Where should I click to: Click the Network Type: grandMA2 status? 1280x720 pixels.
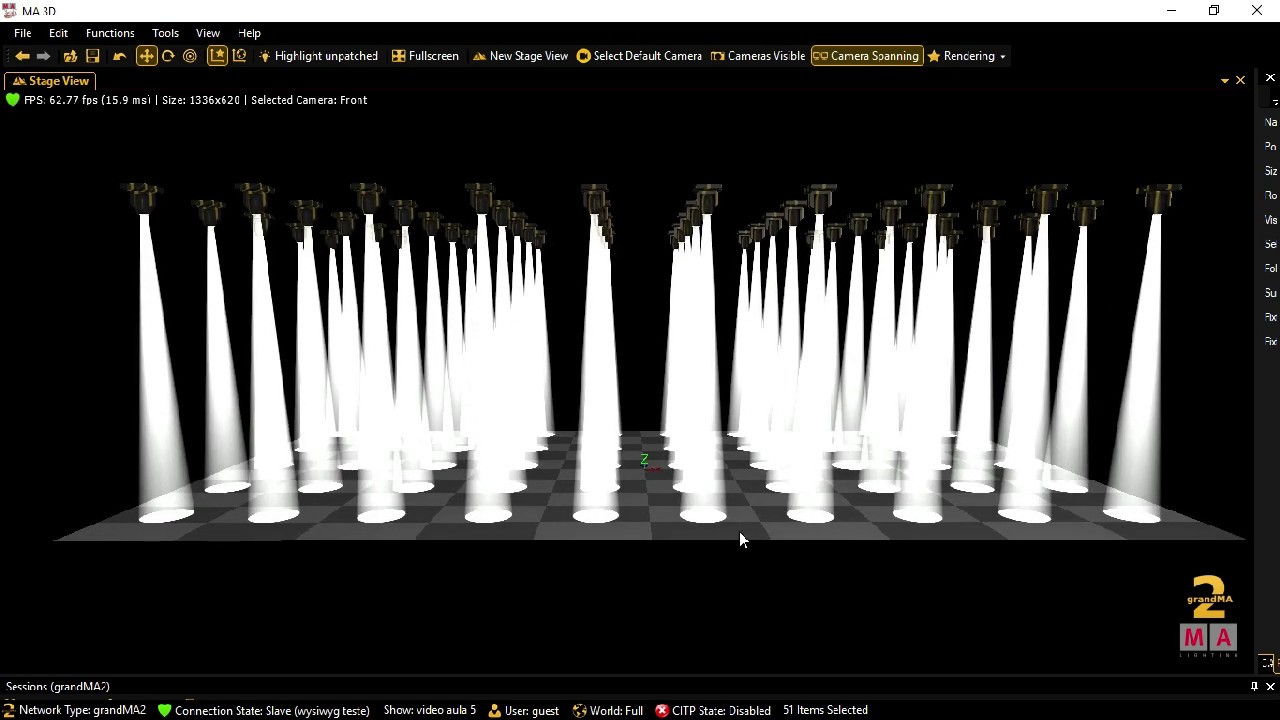click(82, 710)
